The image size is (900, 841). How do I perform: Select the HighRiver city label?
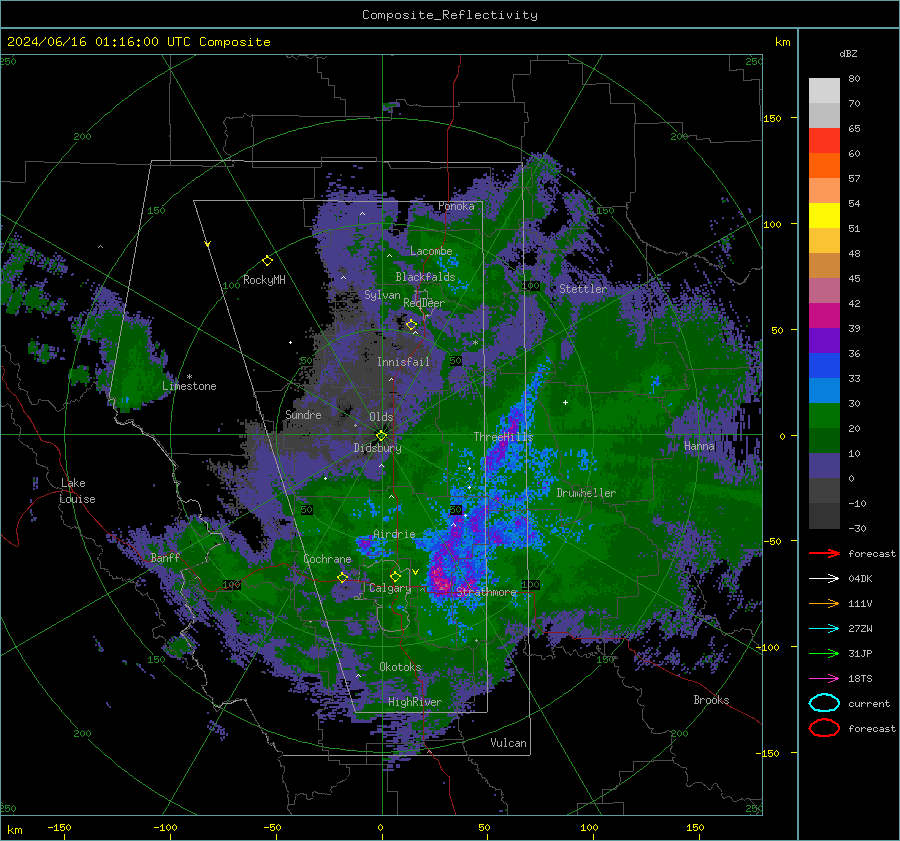(x=414, y=702)
